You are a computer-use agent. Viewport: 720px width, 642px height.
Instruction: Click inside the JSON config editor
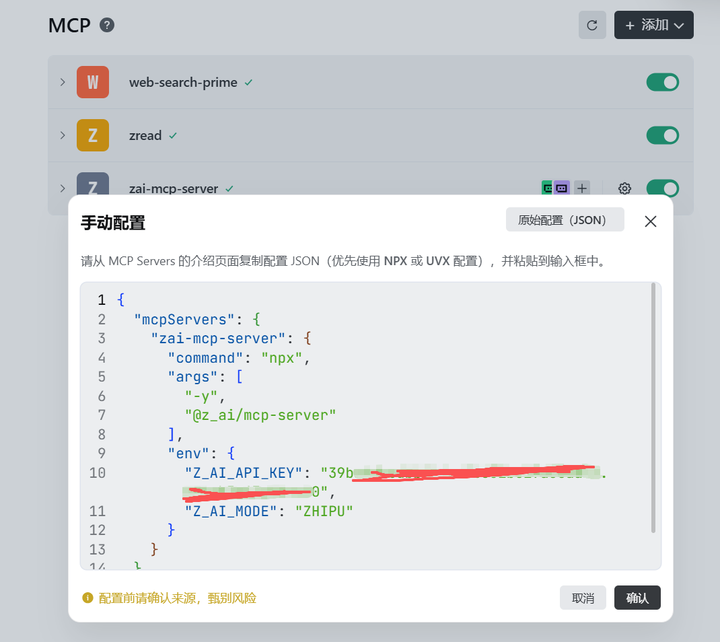(370, 426)
